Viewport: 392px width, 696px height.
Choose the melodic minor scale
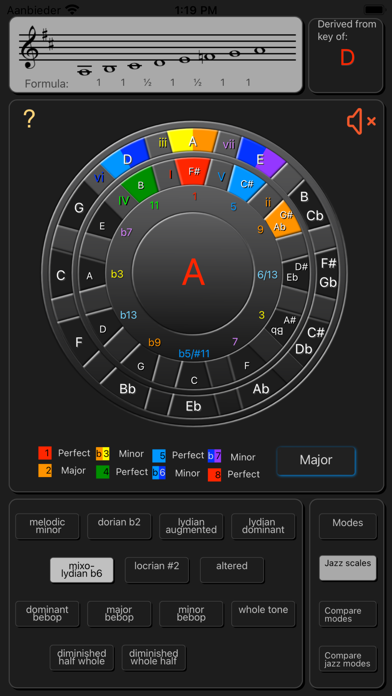click(x=47, y=526)
